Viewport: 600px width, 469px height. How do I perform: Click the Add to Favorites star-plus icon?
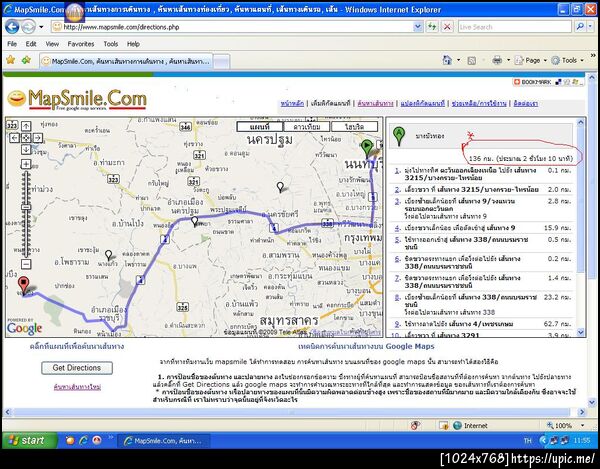26,60
